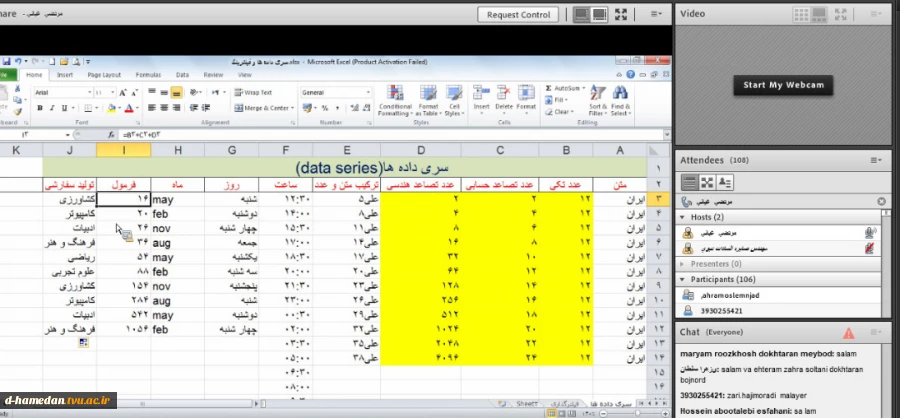
Task: Open the Merge & Center dropdown arrow
Action: 292,108
